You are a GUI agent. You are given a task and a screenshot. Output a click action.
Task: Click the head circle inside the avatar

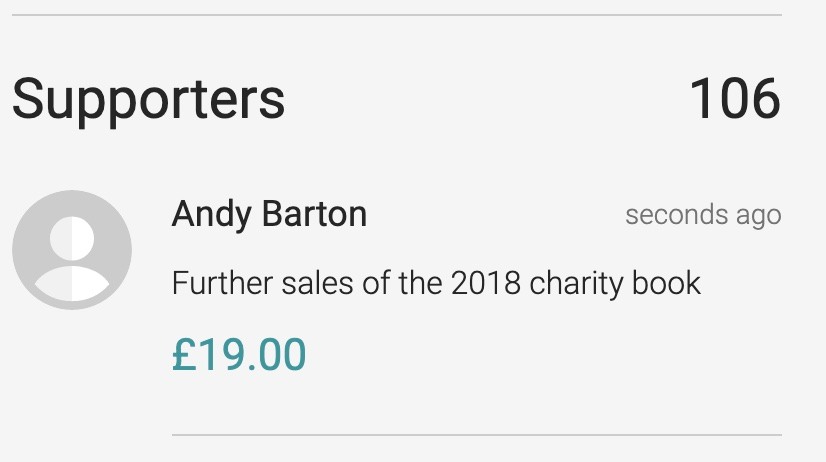click(72, 236)
